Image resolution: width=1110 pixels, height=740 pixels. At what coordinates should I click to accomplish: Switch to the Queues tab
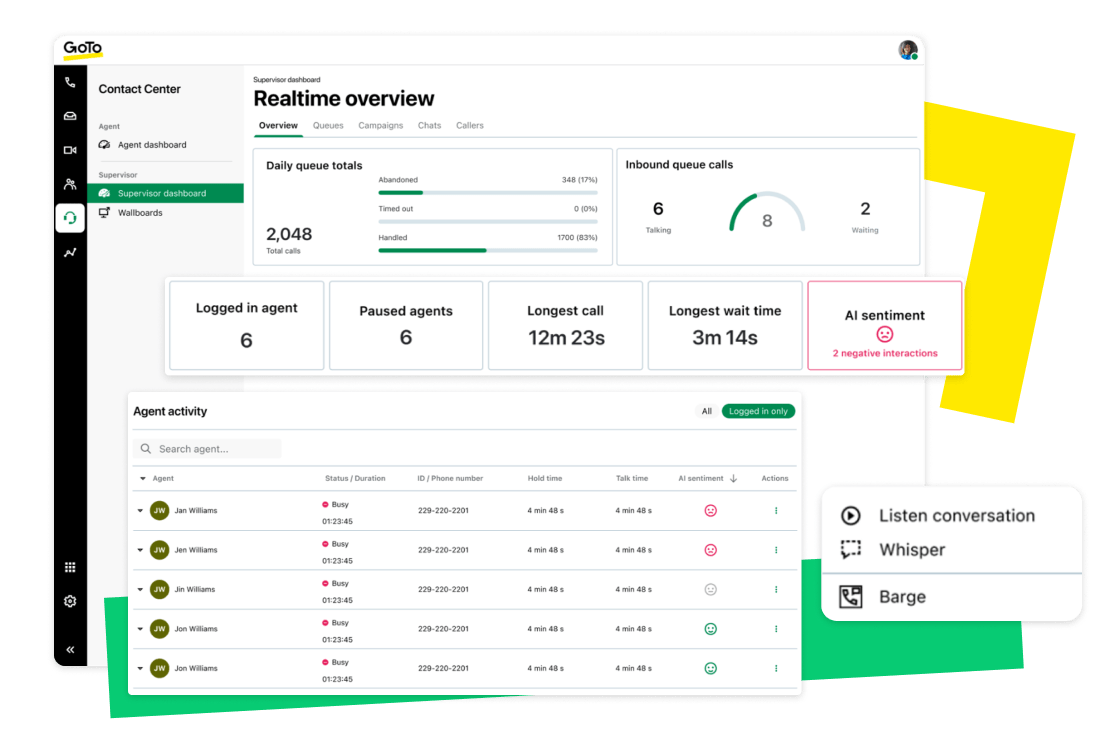coord(328,125)
